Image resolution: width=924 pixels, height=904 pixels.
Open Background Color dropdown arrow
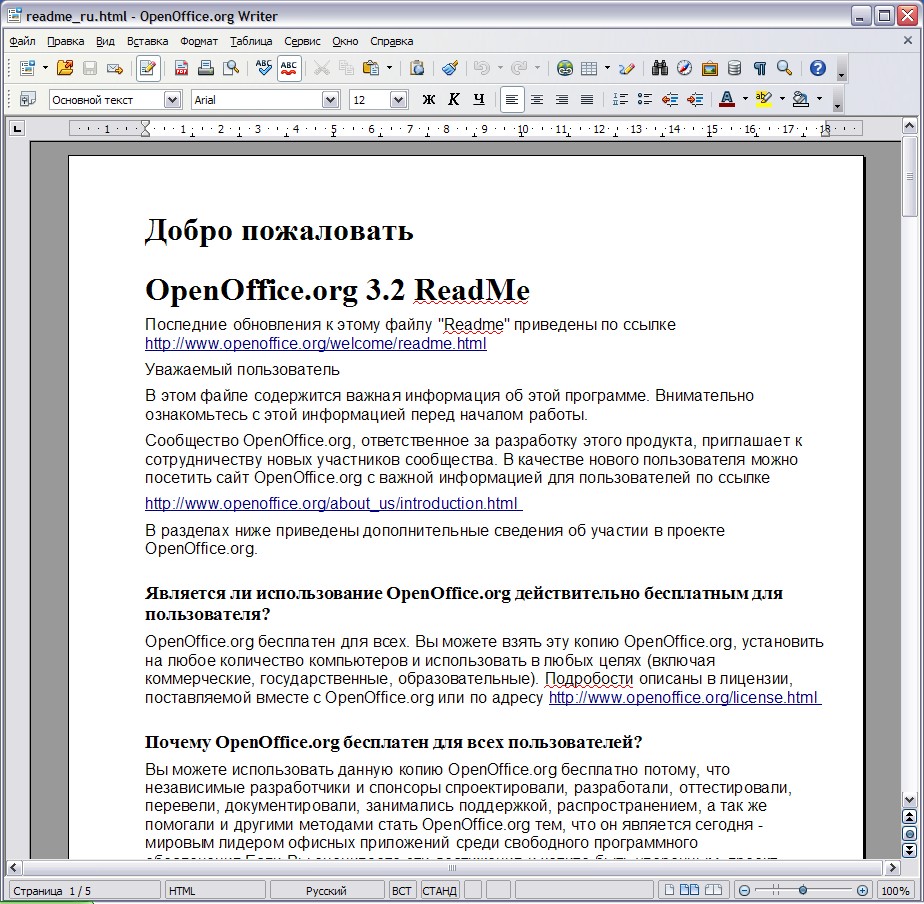tap(819, 100)
